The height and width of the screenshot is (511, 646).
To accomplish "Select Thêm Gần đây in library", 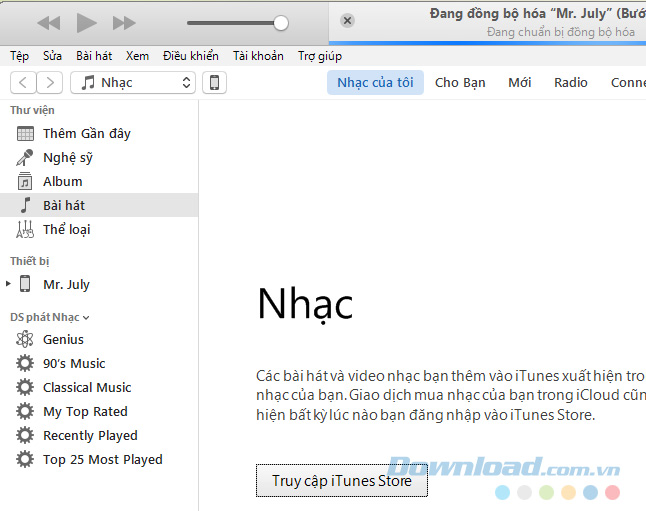I will pyautogui.click(x=99, y=134).
